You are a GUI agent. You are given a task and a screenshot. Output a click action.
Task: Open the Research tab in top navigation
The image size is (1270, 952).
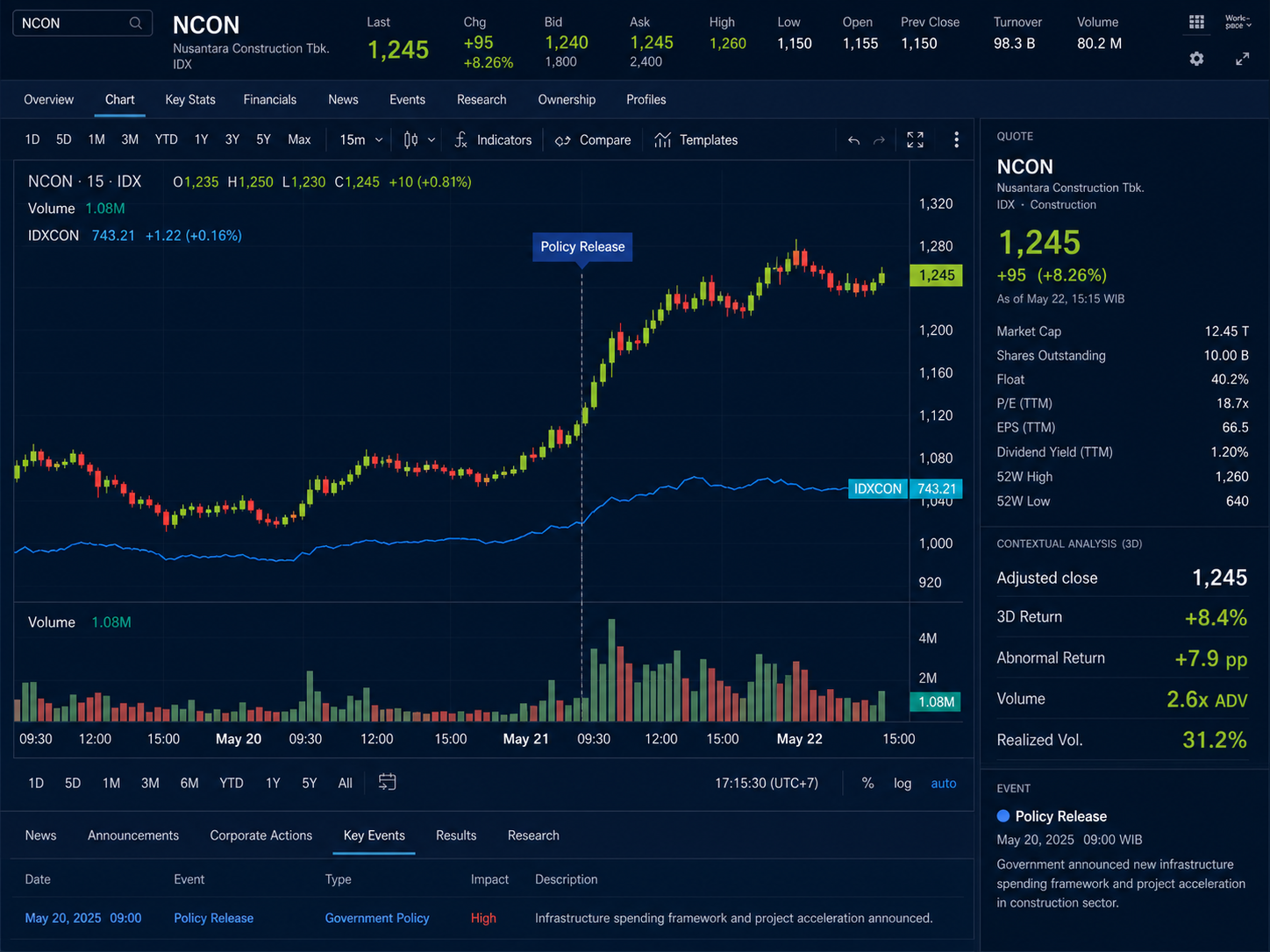pyautogui.click(x=482, y=99)
